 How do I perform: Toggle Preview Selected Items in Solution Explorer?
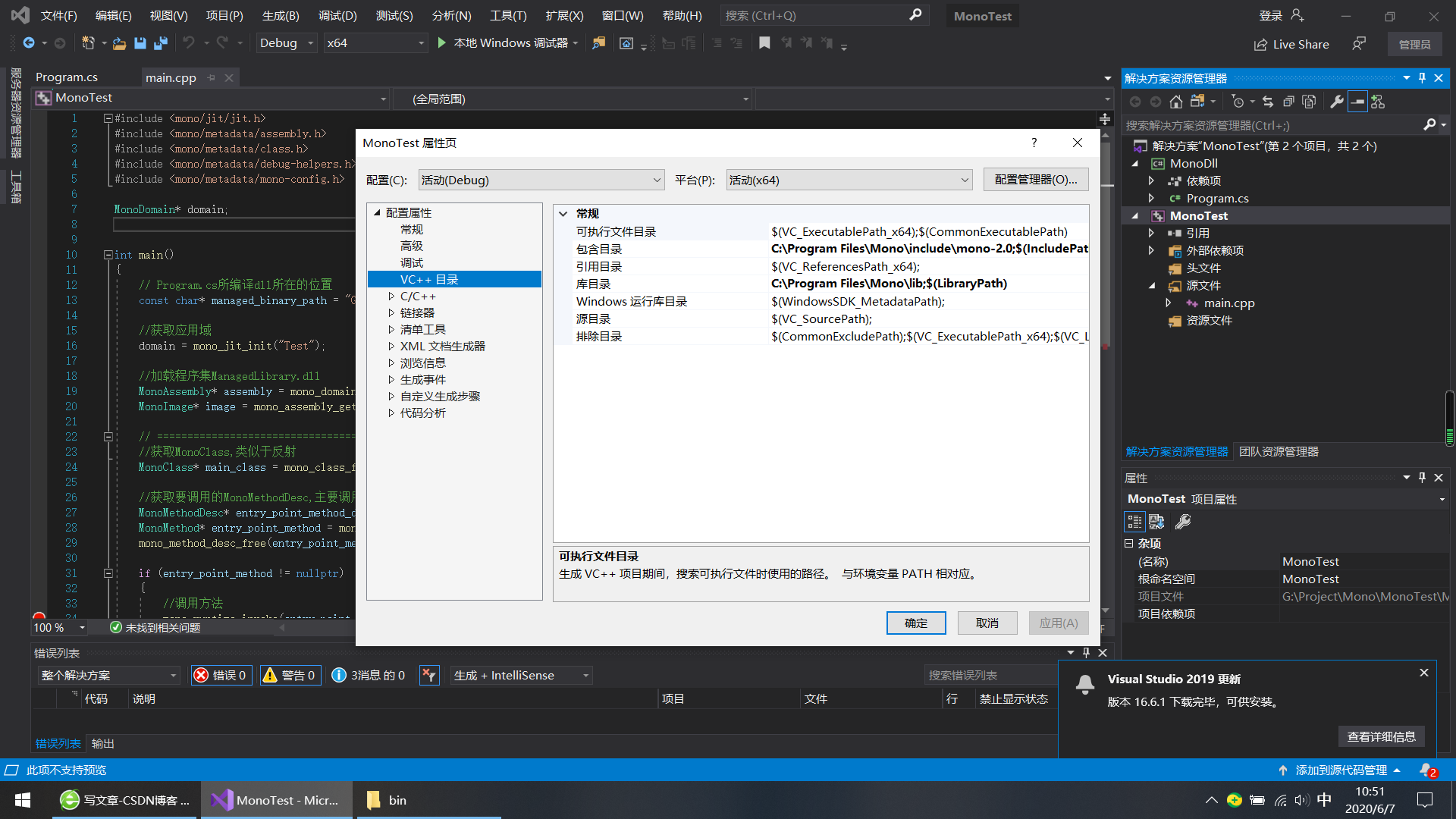[1357, 102]
